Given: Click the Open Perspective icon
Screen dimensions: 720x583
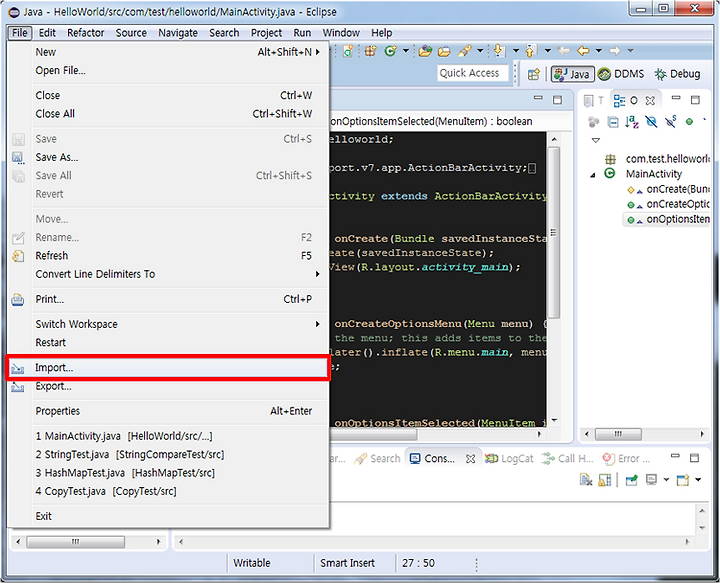Looking at the screenshot, I should click(x=534, y=74).
